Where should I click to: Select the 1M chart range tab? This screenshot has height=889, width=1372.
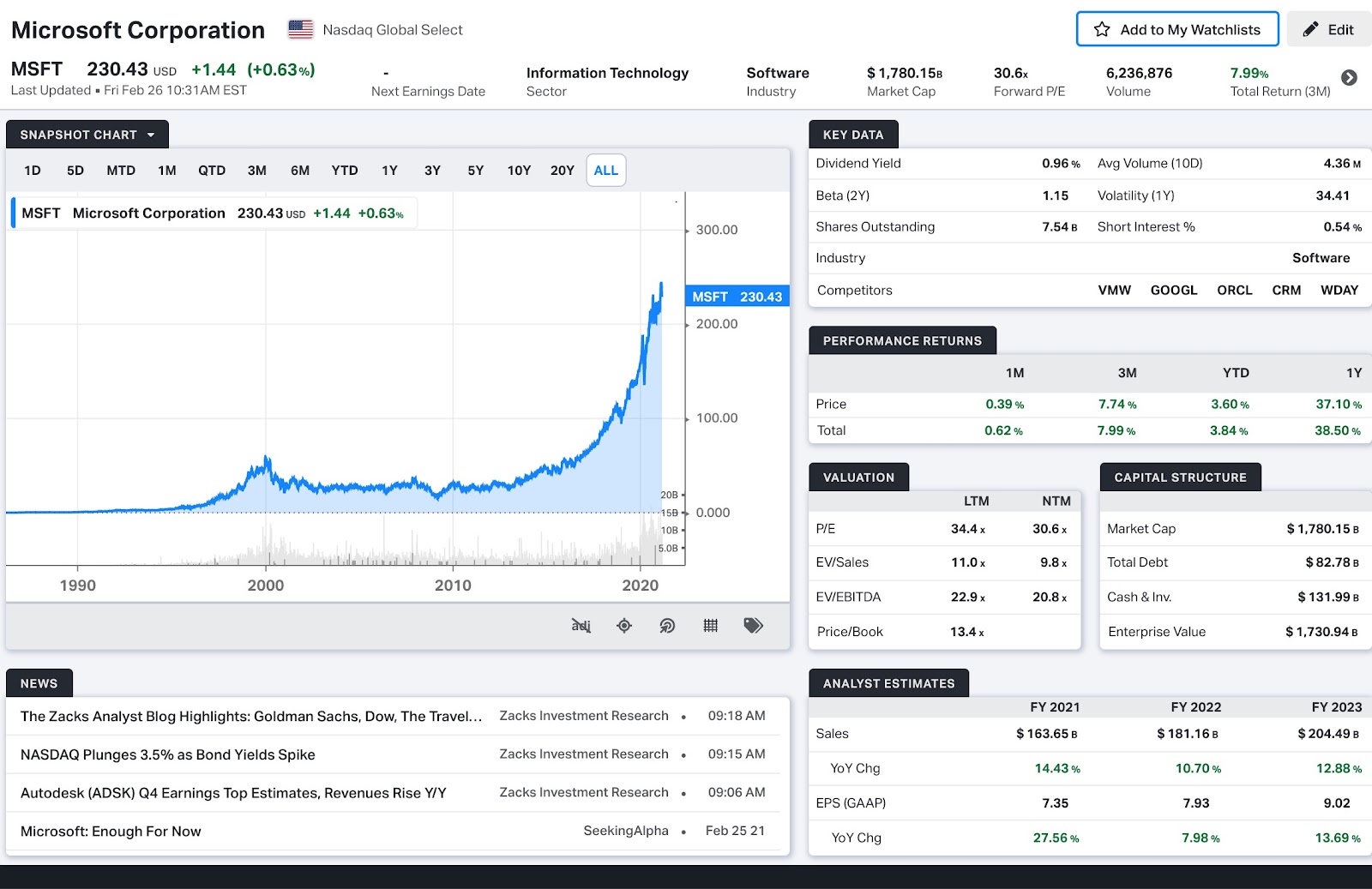167,171
